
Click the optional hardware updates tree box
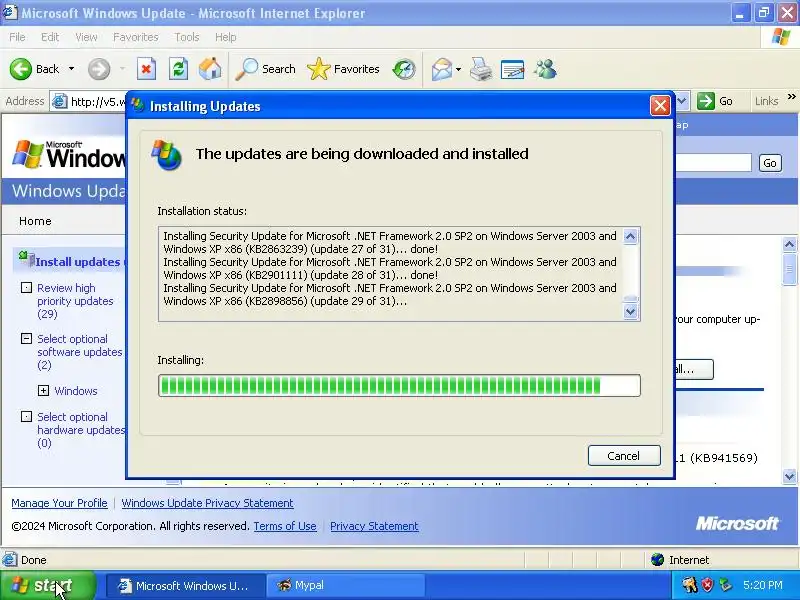26,416
